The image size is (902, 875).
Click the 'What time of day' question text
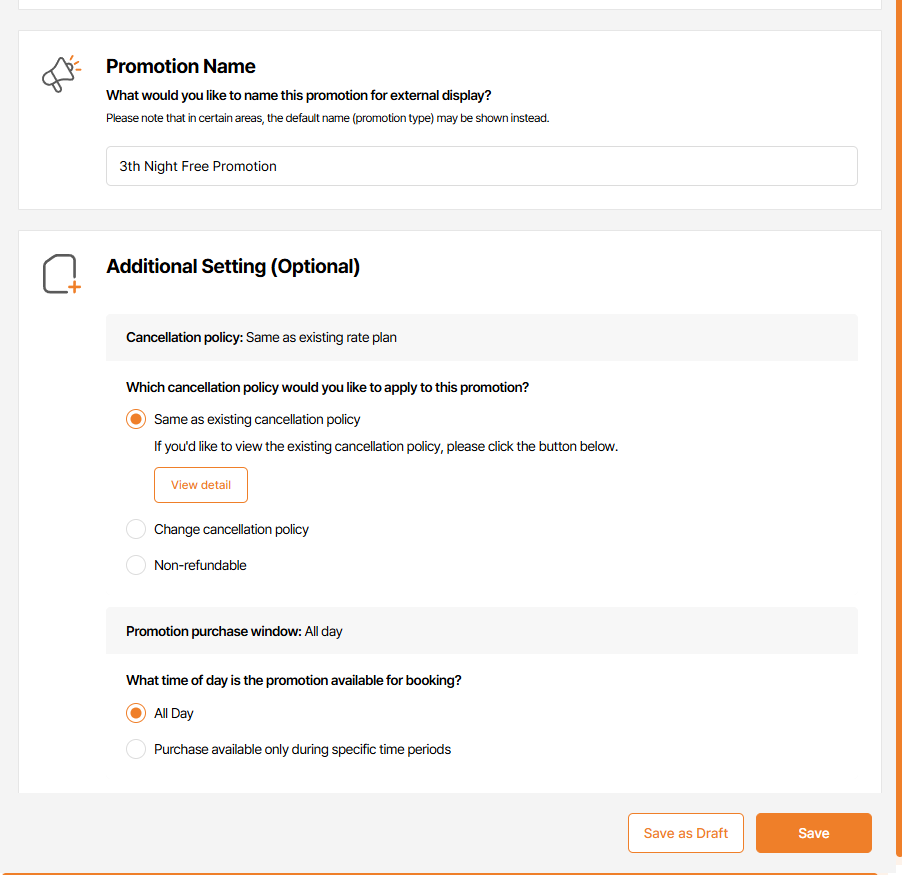click(x=293, y=680)
